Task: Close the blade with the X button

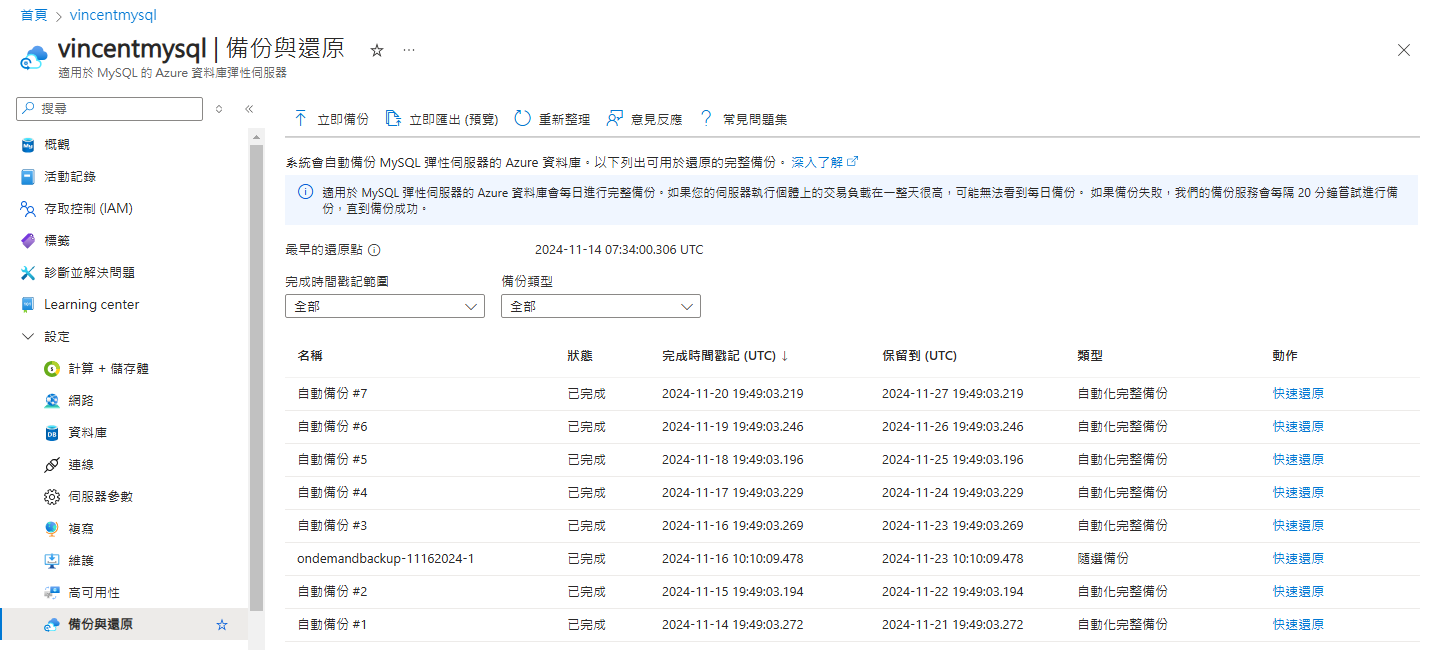Action: point(1404,50)
